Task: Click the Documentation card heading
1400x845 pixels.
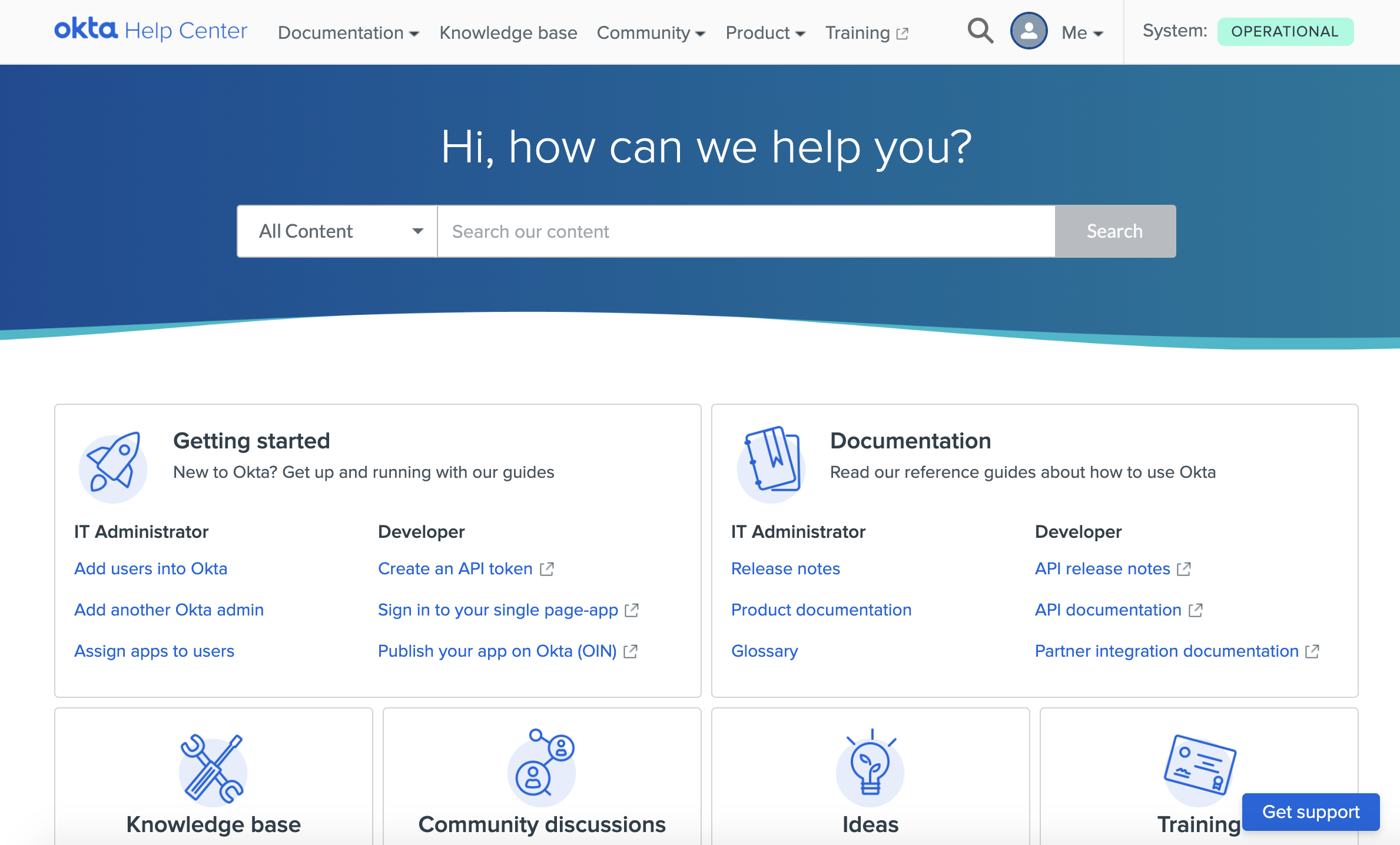Action: tap(910, 441)
